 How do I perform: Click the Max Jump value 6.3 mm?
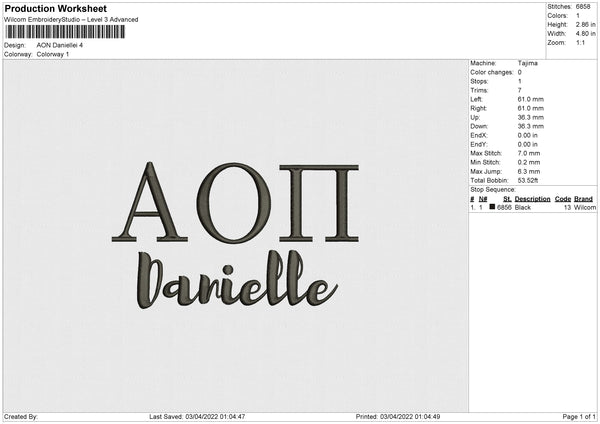pos(529,171)
